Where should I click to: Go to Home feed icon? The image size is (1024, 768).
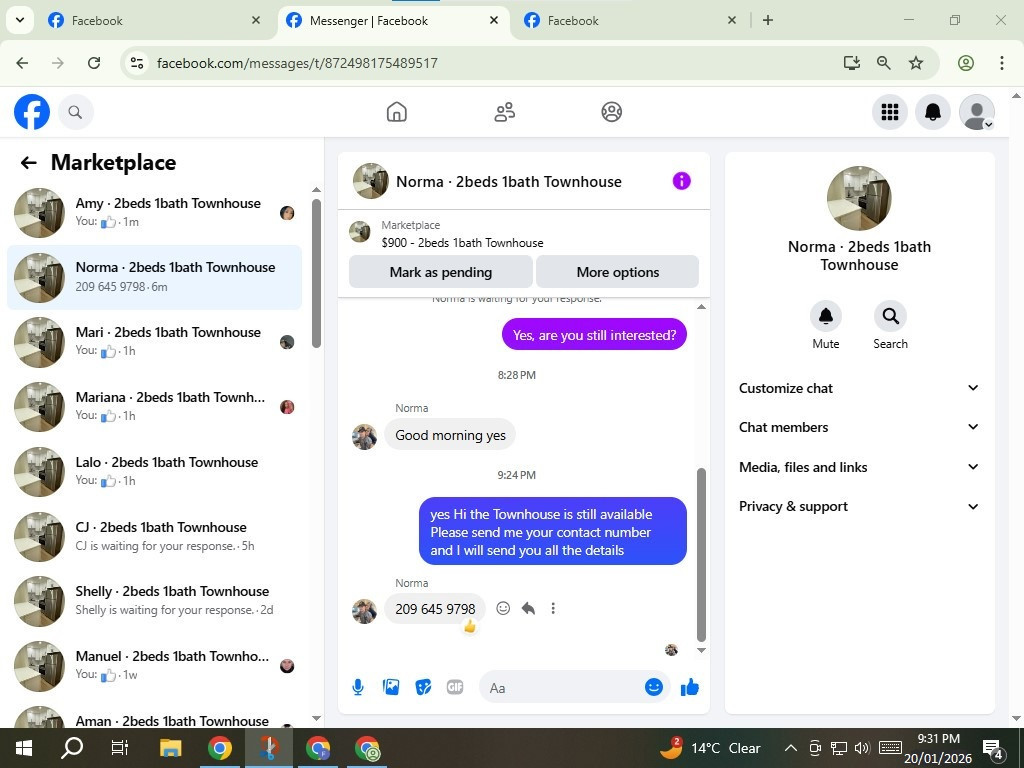coord(396,112)
